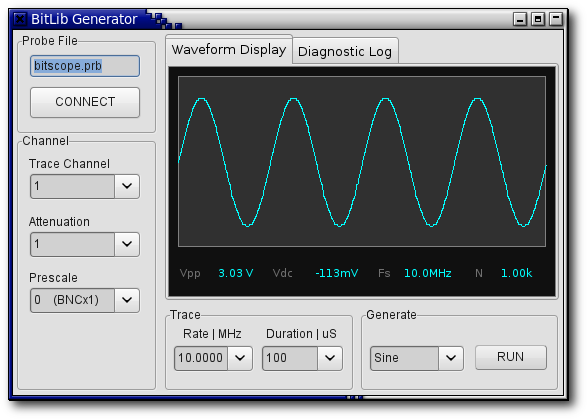Viewport: 587px width, 419px height.
Task: Click the Prescale 0 (BNCx1) value
Action: tap(72, 300)
